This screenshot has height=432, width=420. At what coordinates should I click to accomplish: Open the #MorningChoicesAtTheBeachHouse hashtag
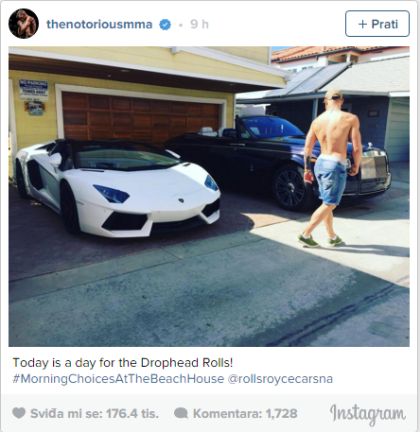[118, 379]
